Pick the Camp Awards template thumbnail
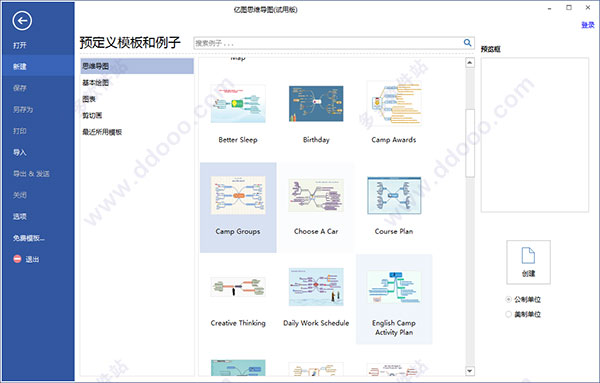Screen dimensions: 600x383 394,103
